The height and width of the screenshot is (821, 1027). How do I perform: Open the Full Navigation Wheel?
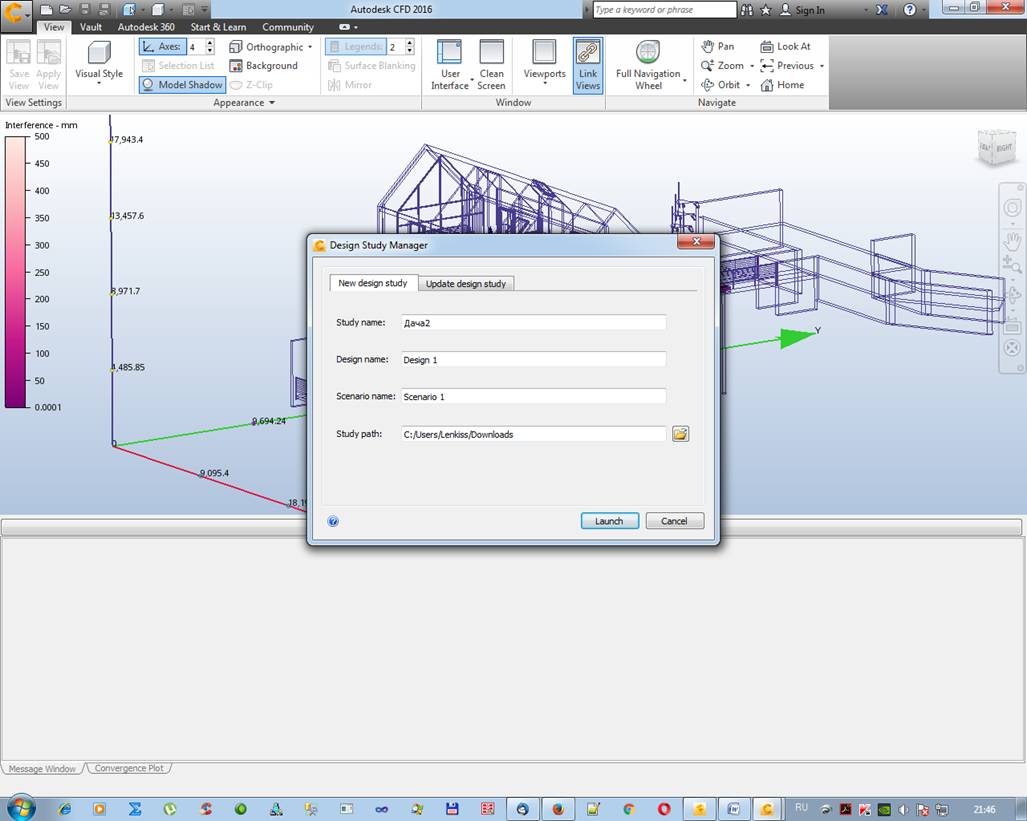648,53
